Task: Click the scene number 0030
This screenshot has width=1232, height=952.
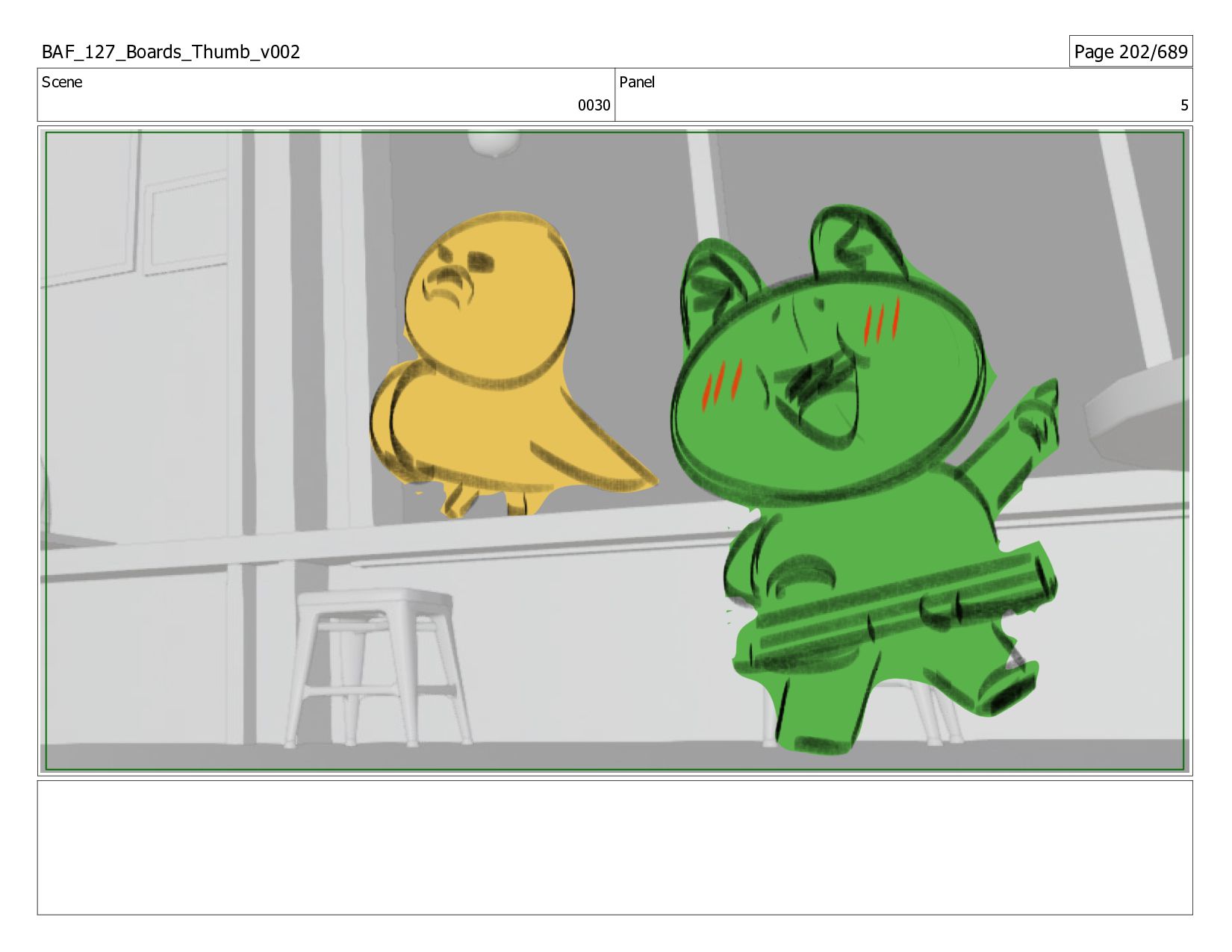Action: click(x=594, y=105)
